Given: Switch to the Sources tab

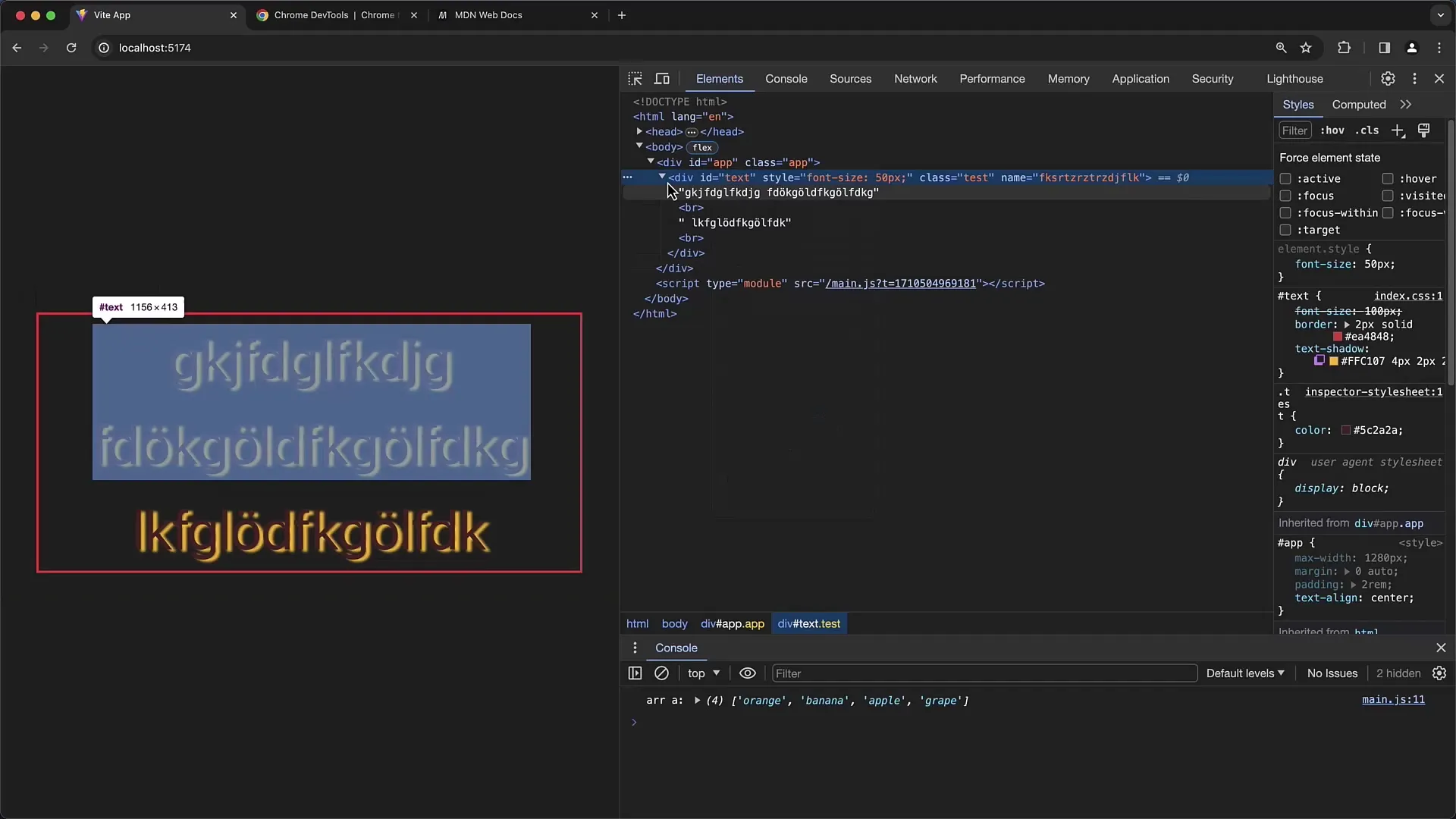Looking at the screenshot, I should 850,79.
